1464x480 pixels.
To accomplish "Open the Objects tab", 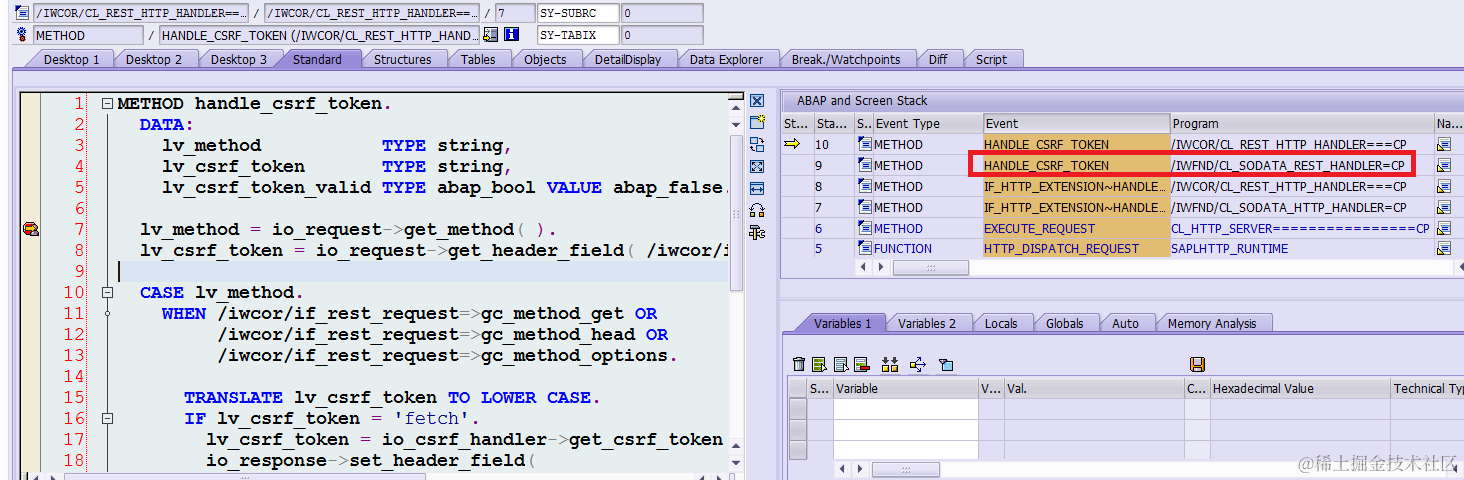I will [545, 60].
